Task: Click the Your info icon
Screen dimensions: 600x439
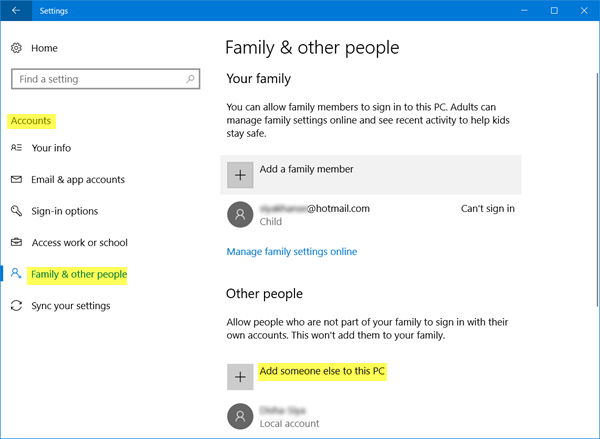Action: click(x=15, y=148)
